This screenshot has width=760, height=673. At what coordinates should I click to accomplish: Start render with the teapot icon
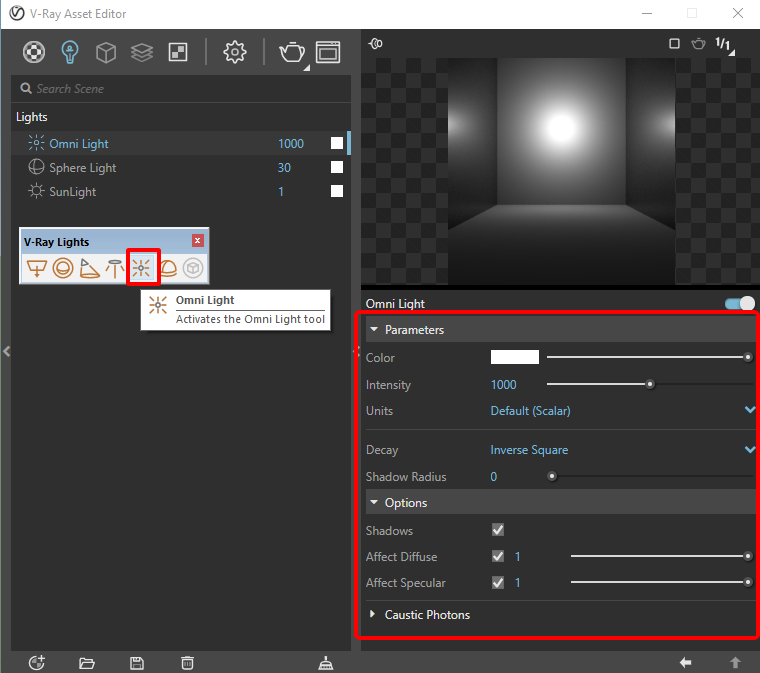[291, 52]
